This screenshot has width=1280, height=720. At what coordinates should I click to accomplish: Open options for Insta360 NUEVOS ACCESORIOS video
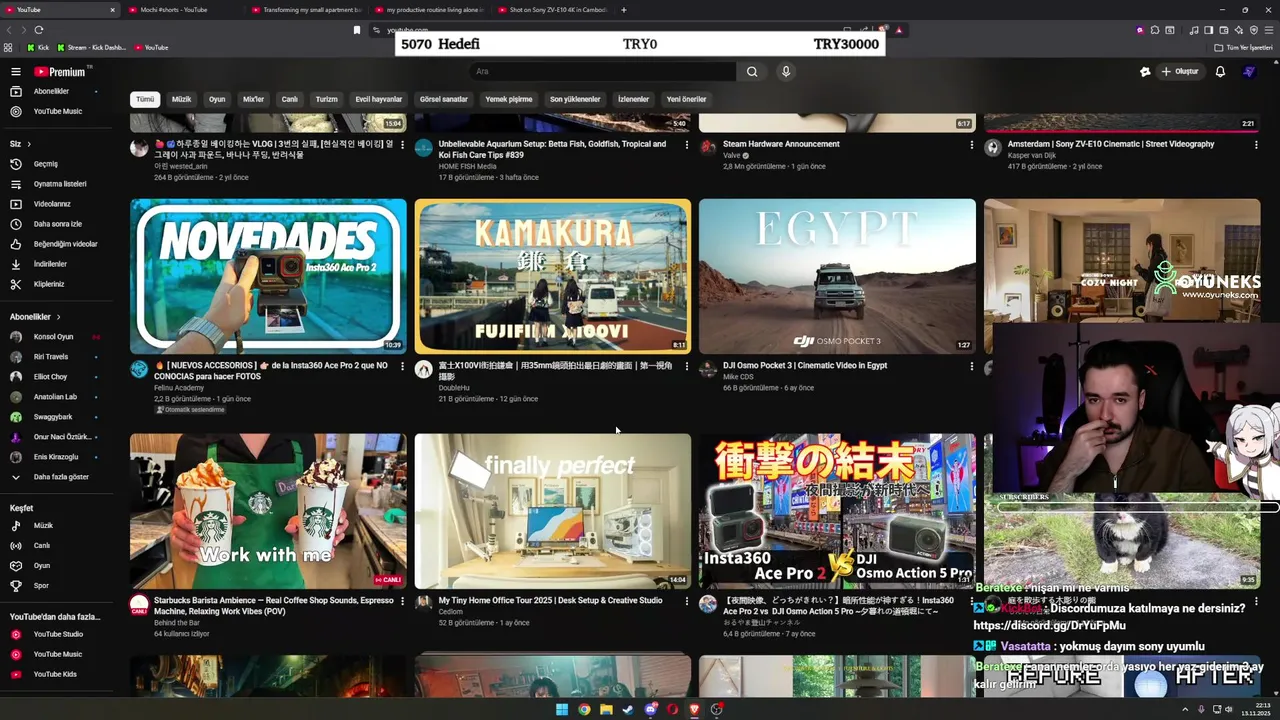[x=402, y=366]
